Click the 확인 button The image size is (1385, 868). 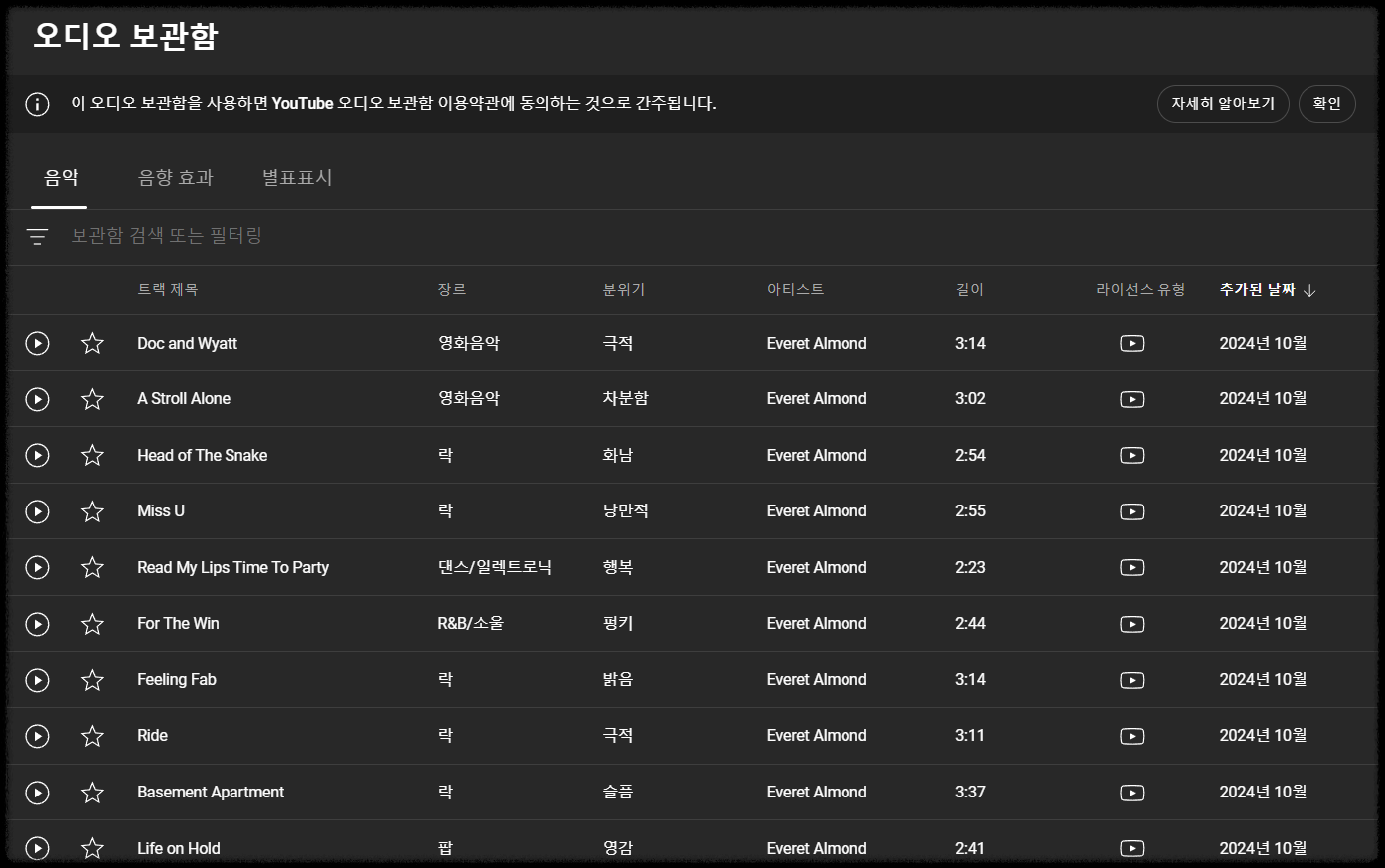click(1326, 104)
